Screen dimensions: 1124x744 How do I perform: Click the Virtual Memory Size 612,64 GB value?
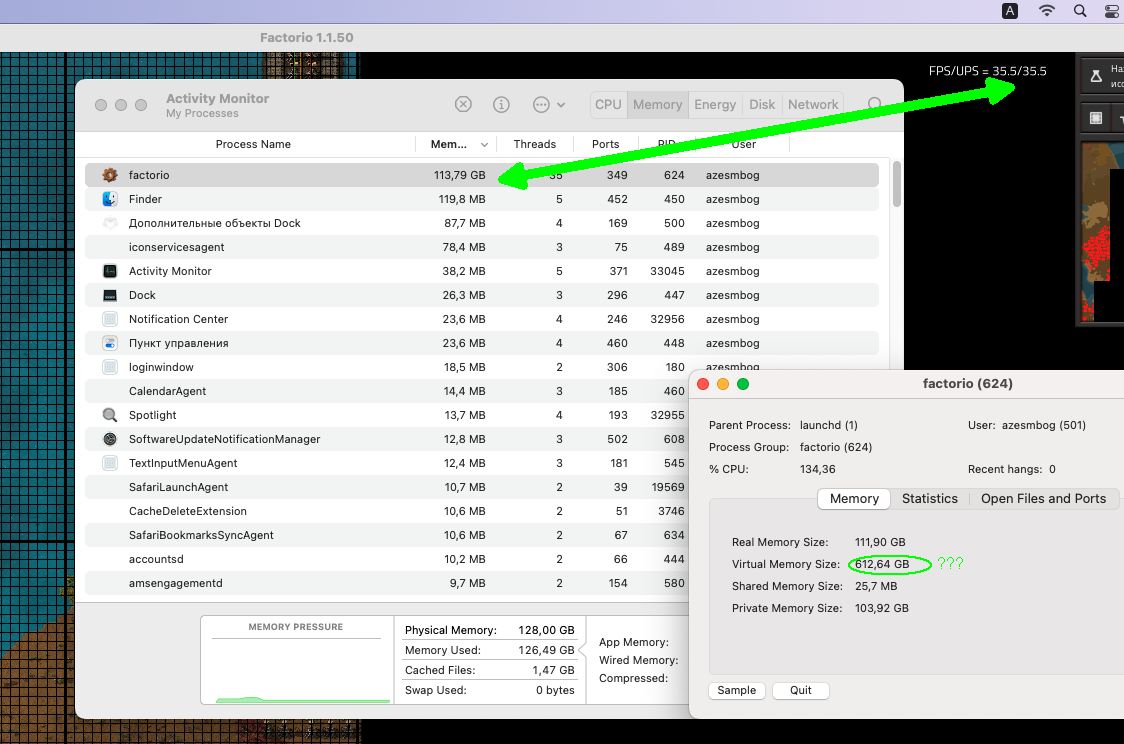882,564
